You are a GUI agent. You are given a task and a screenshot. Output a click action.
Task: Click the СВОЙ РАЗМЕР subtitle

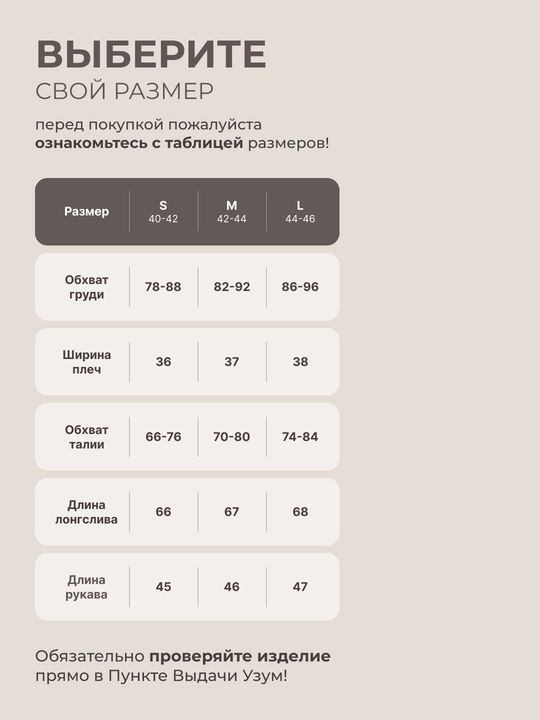[x=124, y=91]
